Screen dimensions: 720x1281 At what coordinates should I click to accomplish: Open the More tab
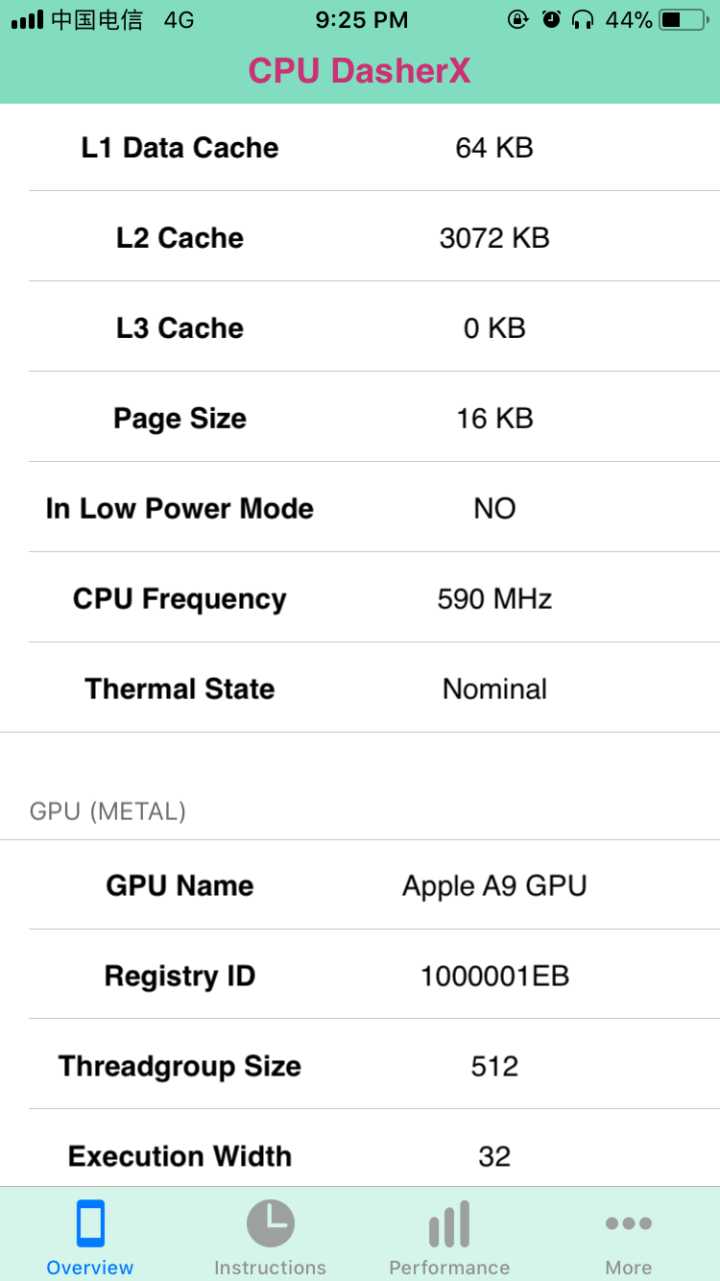click(x=628, y=1235)
